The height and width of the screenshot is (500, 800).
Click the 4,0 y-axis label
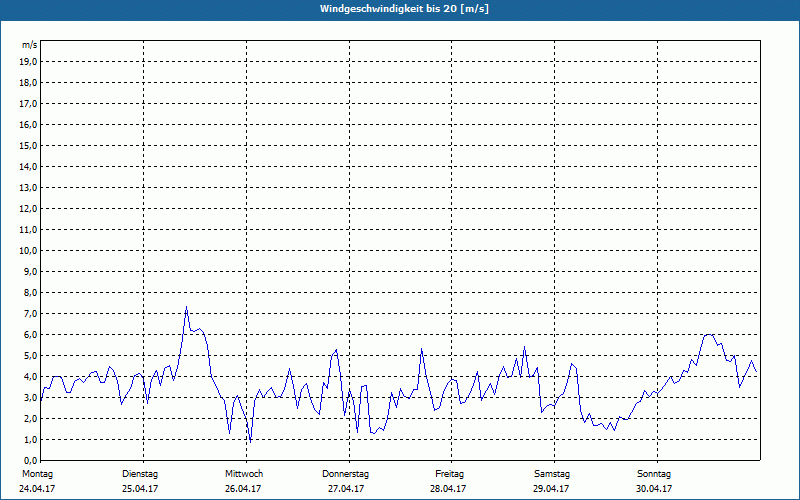[31, 377]
